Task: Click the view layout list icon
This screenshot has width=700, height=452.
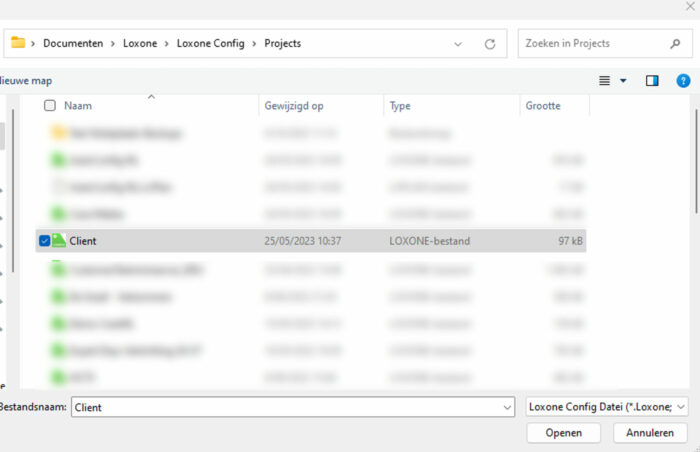Action: tap(604, 80)
